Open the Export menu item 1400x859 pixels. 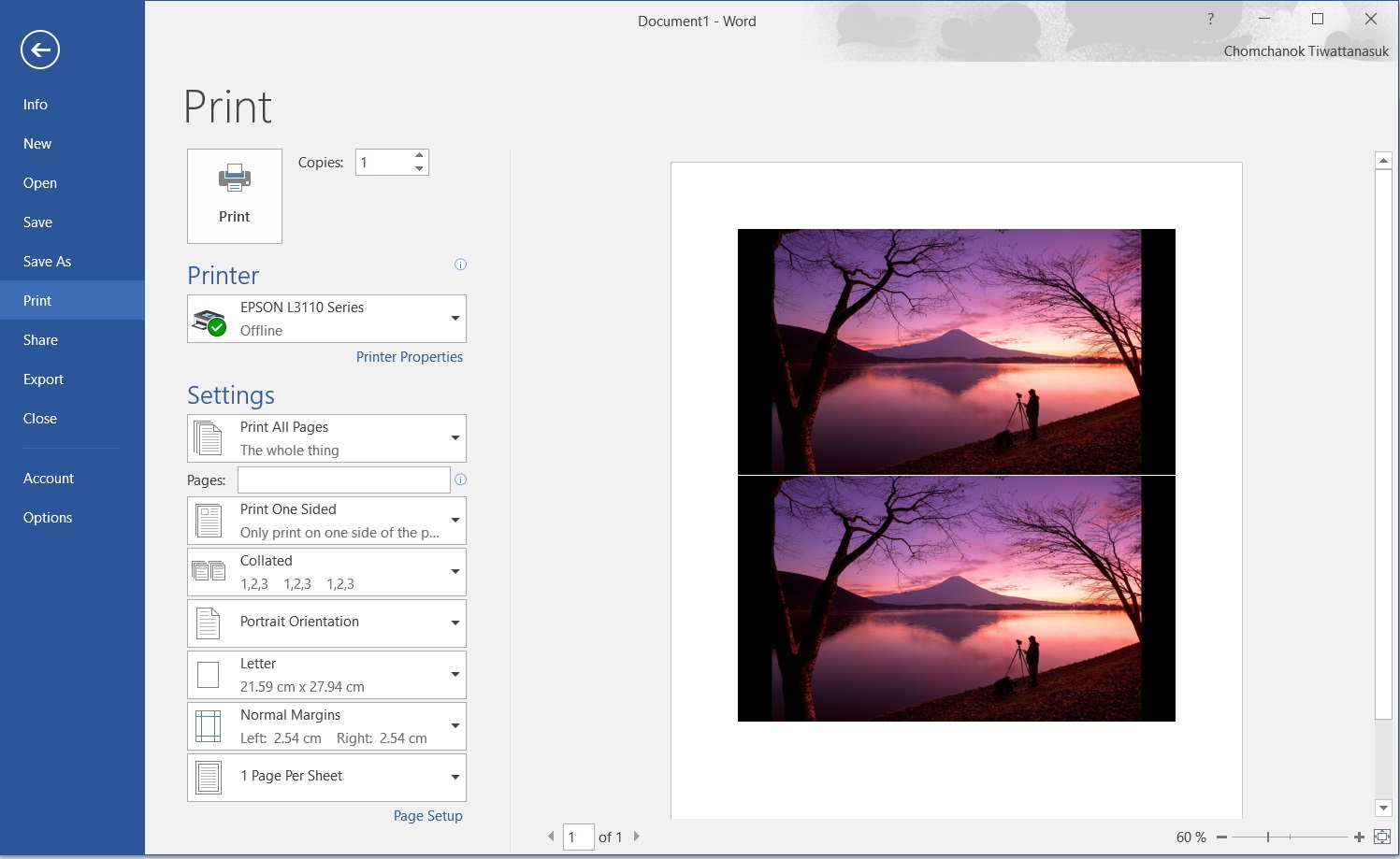point(43,379)
